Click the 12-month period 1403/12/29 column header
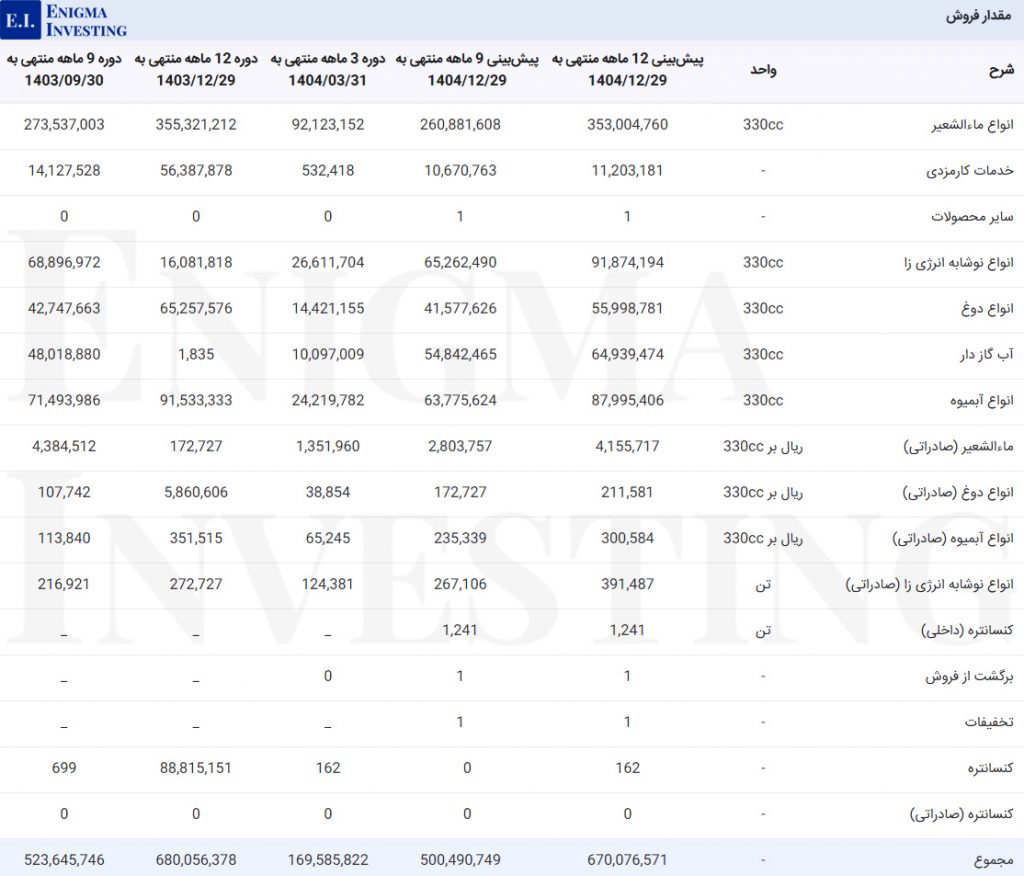Screen dimensions: 1024x876 (195, 69)
